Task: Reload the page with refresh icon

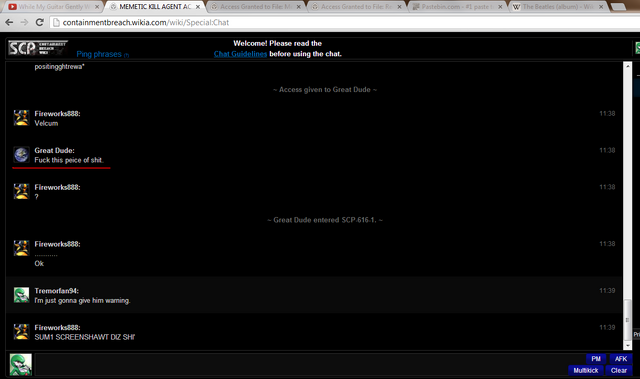Action: pyautogui.click(x=40, y=22)
